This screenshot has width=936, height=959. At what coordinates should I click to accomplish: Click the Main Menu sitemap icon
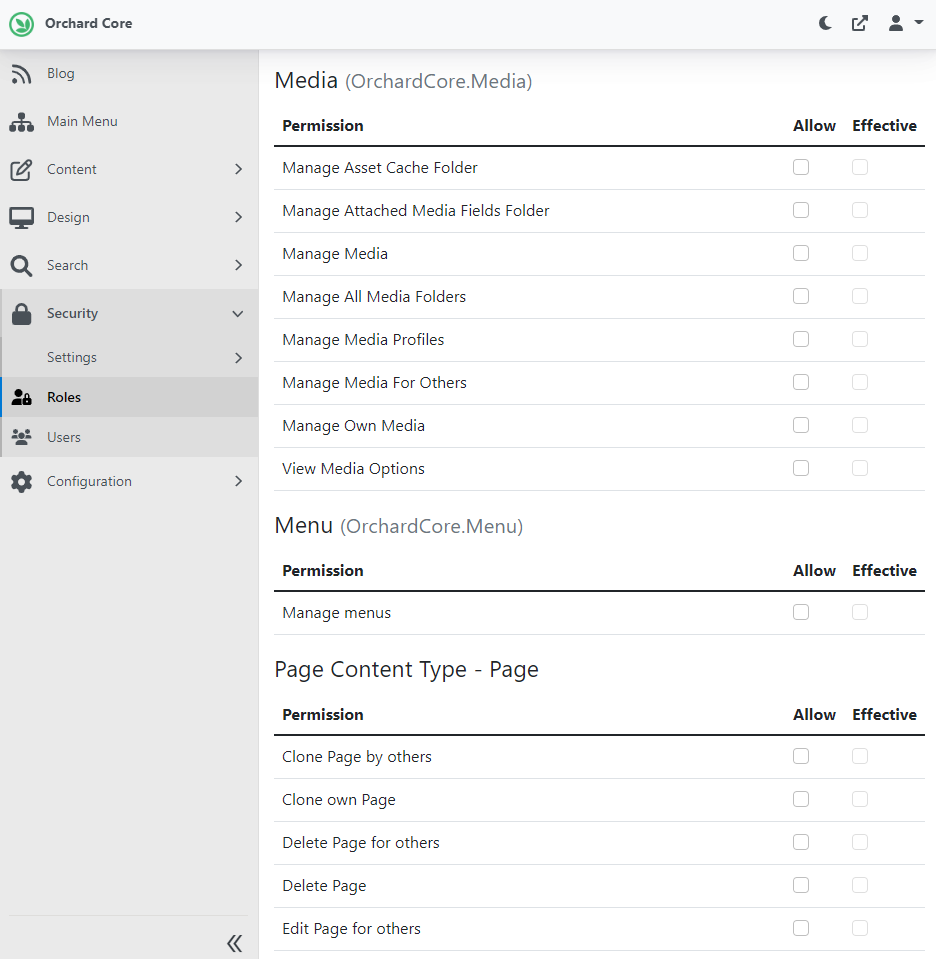pos(21,122)
